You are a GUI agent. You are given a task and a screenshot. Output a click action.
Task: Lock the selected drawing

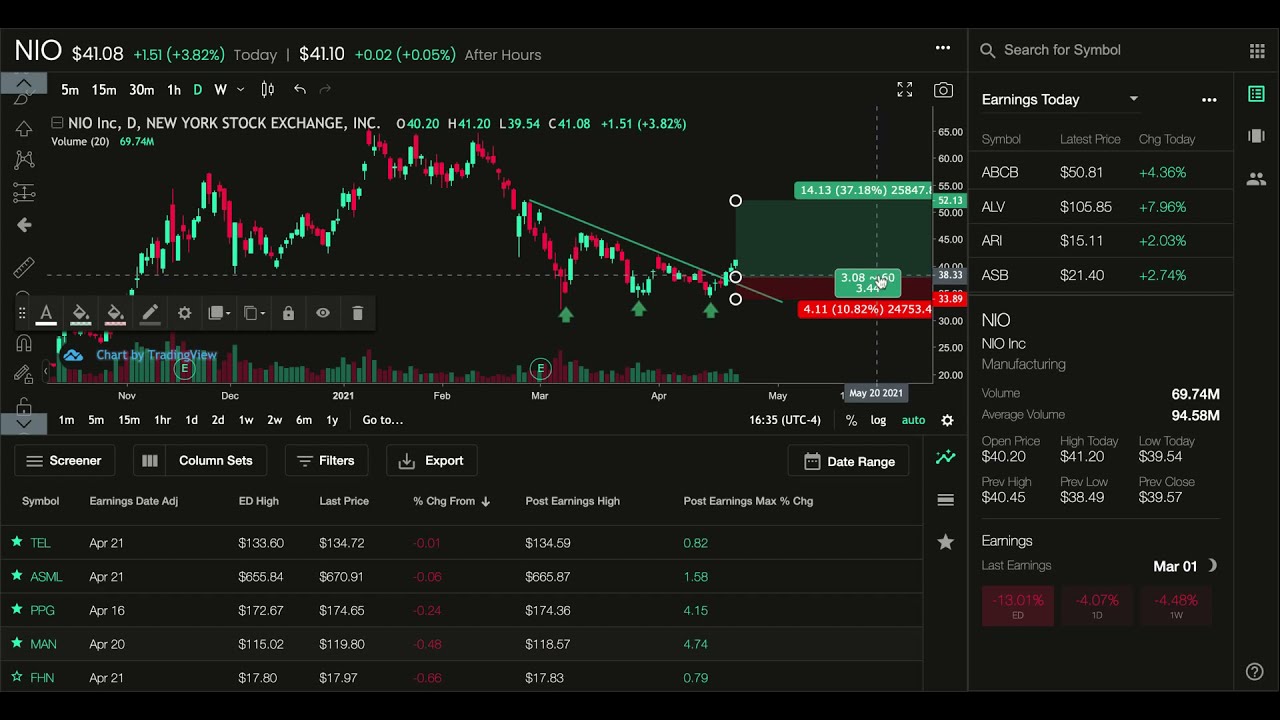[x=288, y=313]
